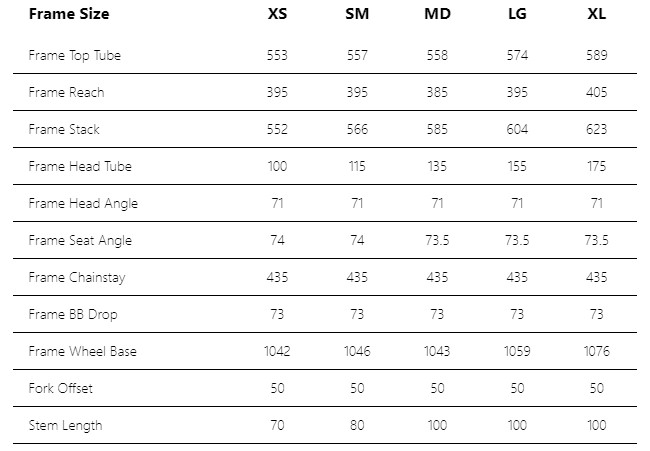Click the Stem Length row label

65,425
